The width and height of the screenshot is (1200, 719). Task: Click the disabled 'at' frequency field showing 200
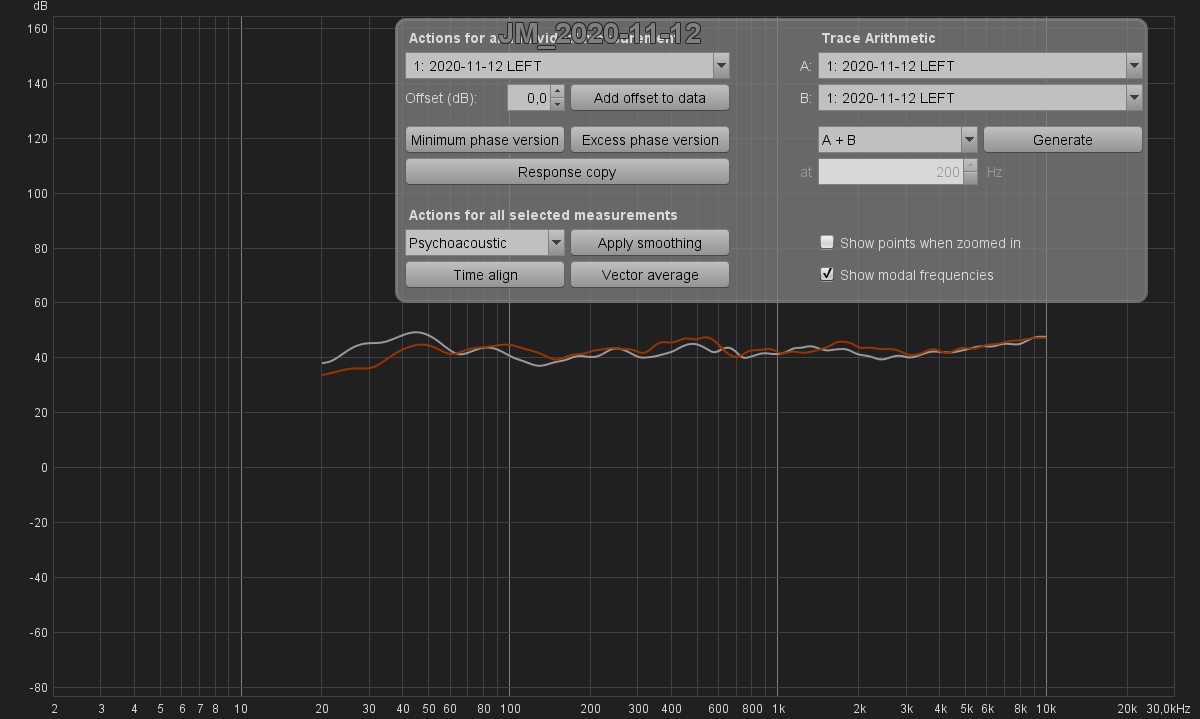[x=890, y=172]
